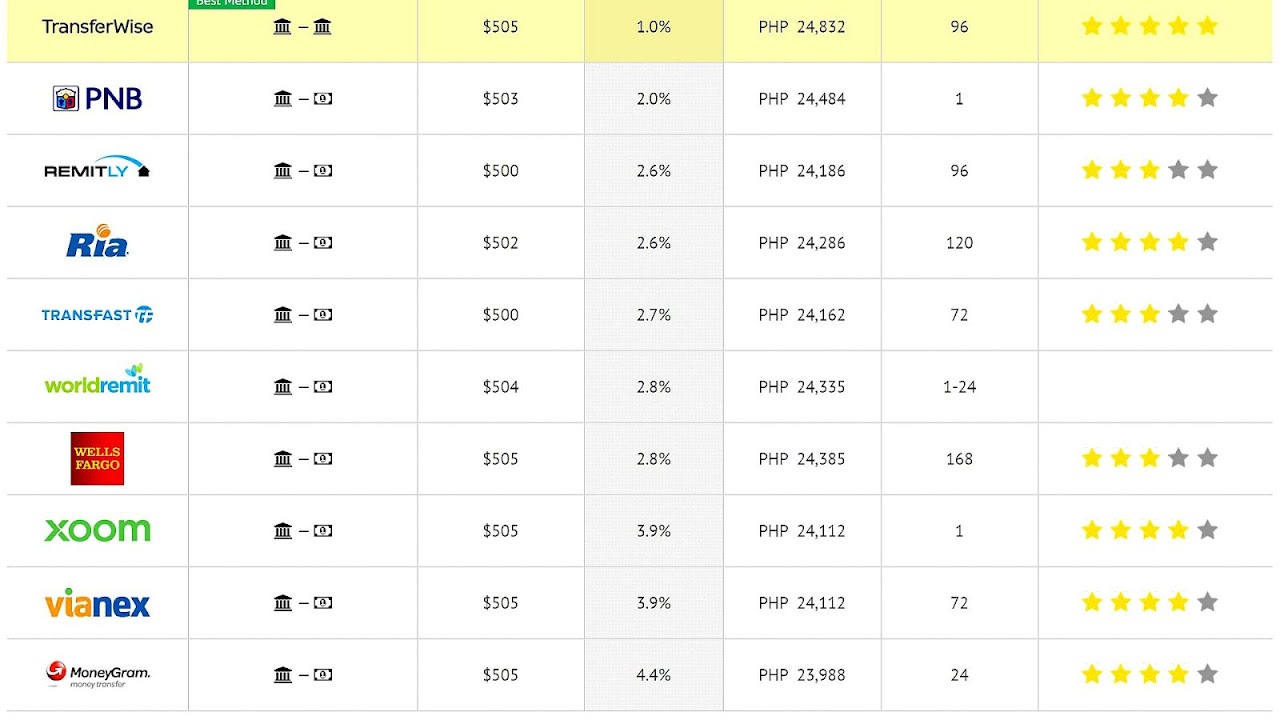Open the Xoom logo
Image resolution: width=1280 pixels, height=720 pixels.
tap(97, 530)
